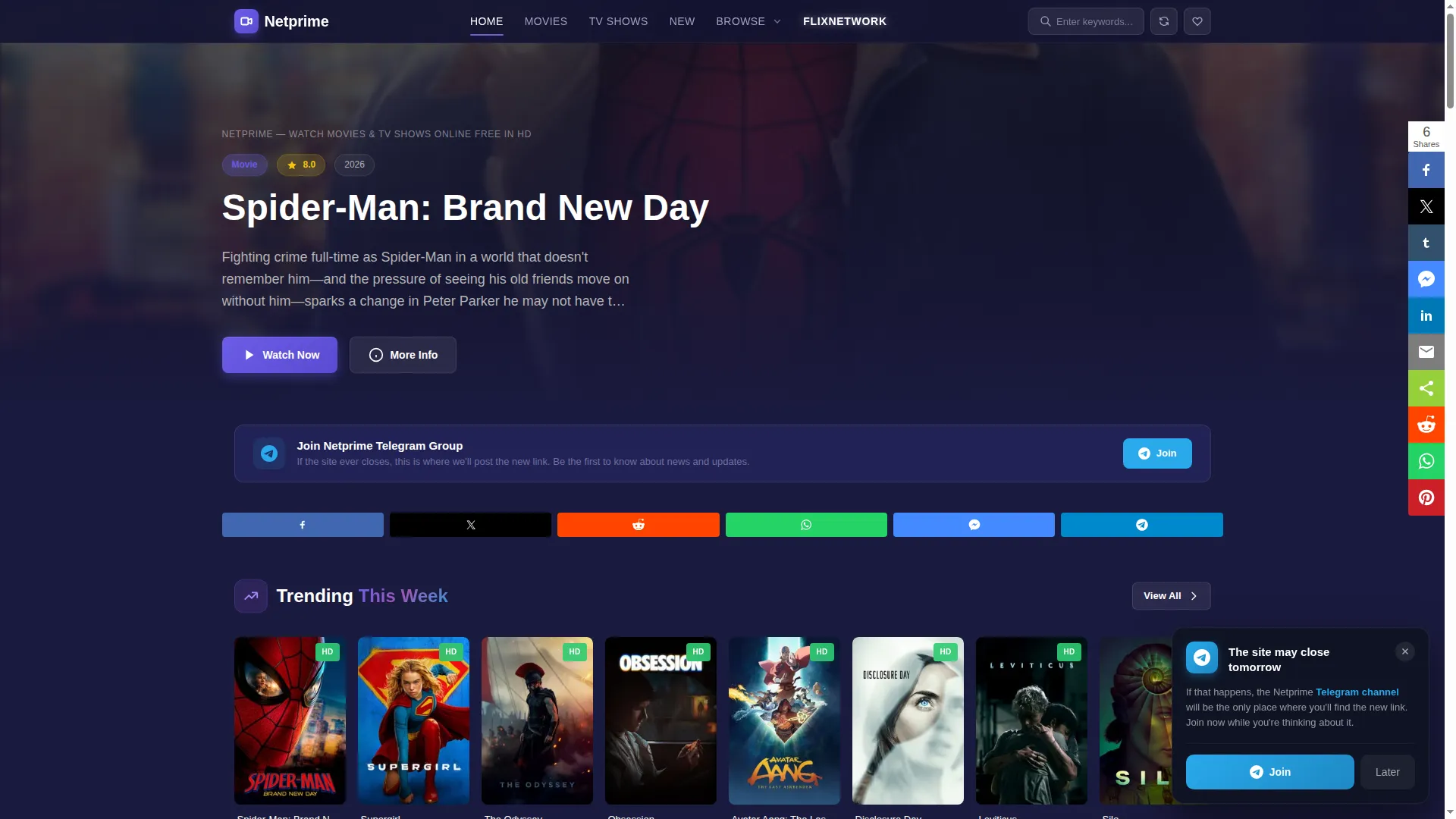Expand the BROWSE dropdown menu

[x=748, y=21]
